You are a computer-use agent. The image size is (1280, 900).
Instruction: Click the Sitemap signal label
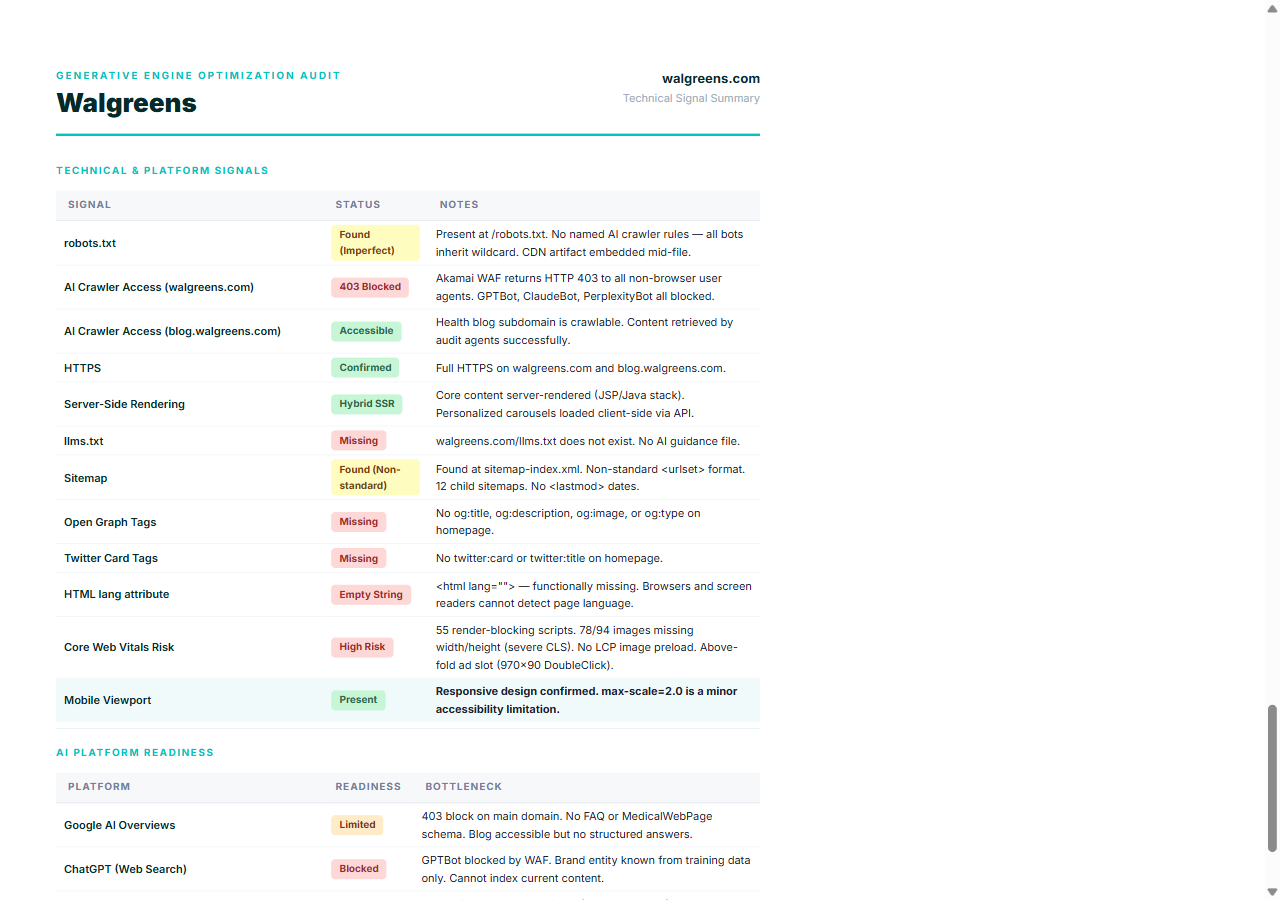85,478
